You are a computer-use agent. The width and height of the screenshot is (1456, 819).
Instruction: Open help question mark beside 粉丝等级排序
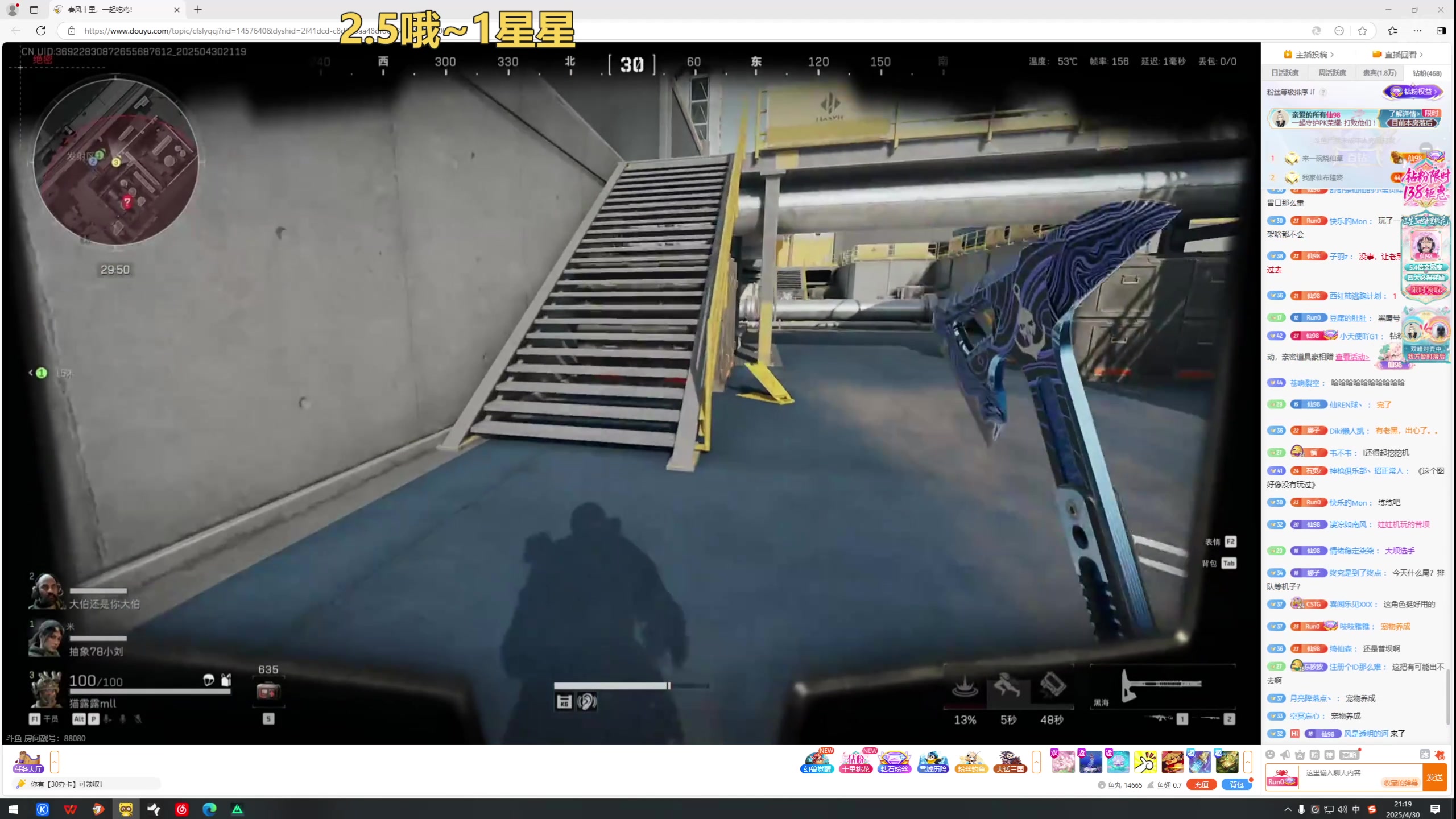point(1323,92)
